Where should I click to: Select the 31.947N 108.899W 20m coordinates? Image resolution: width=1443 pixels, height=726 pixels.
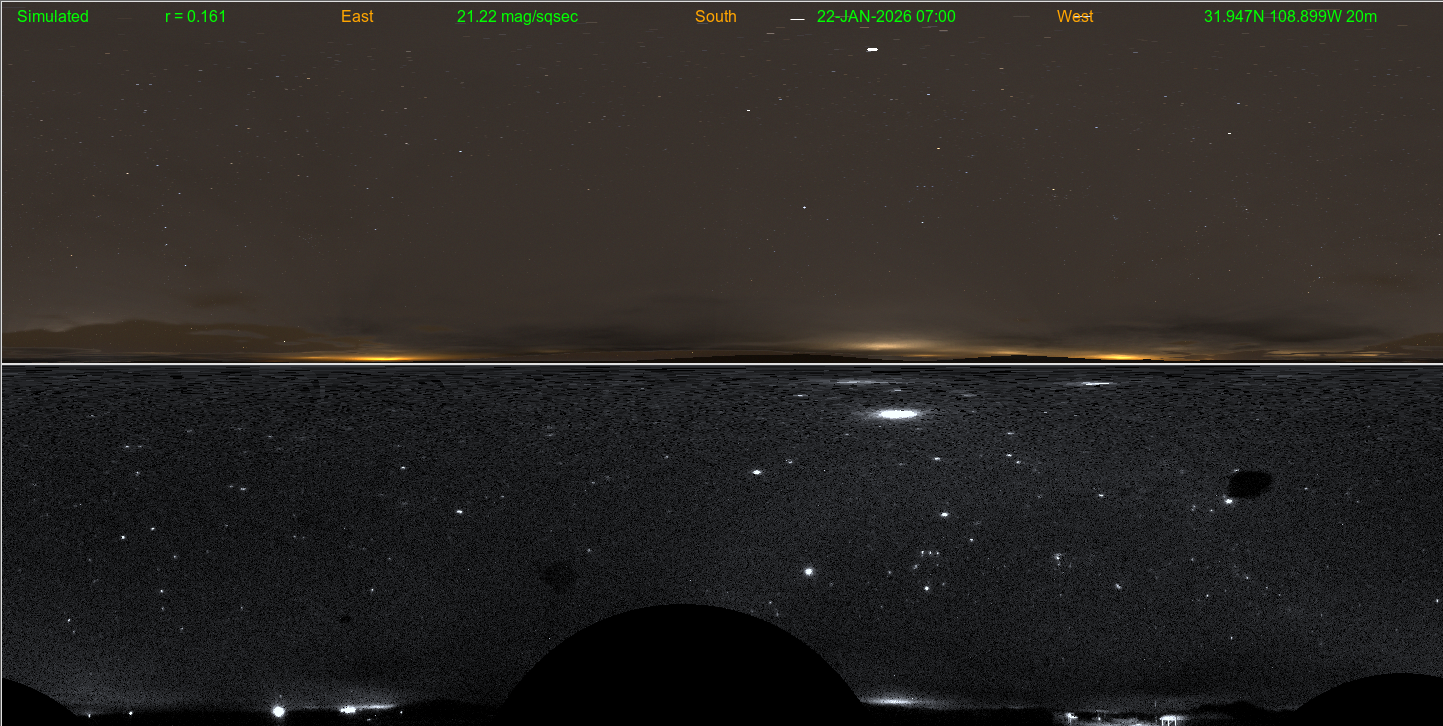(x=1290, y=17)
